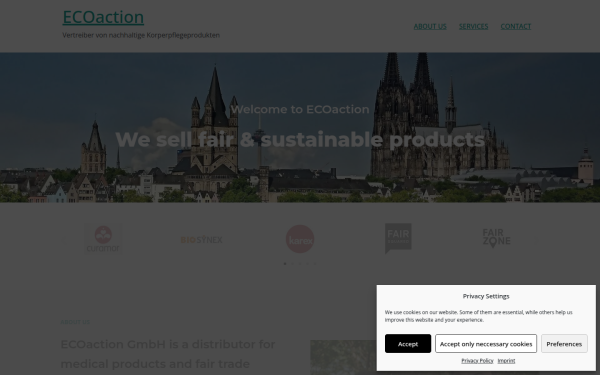600x375 pixels.
Task: Open the FAIR SQUARED brand logo
Action: click(398, 238)
